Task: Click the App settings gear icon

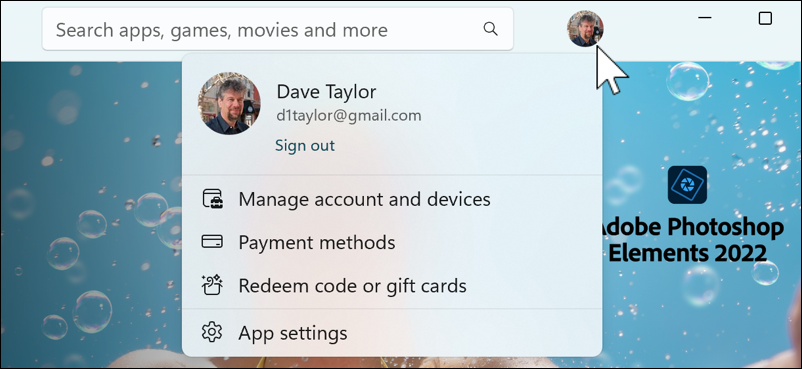Action: 212,333
